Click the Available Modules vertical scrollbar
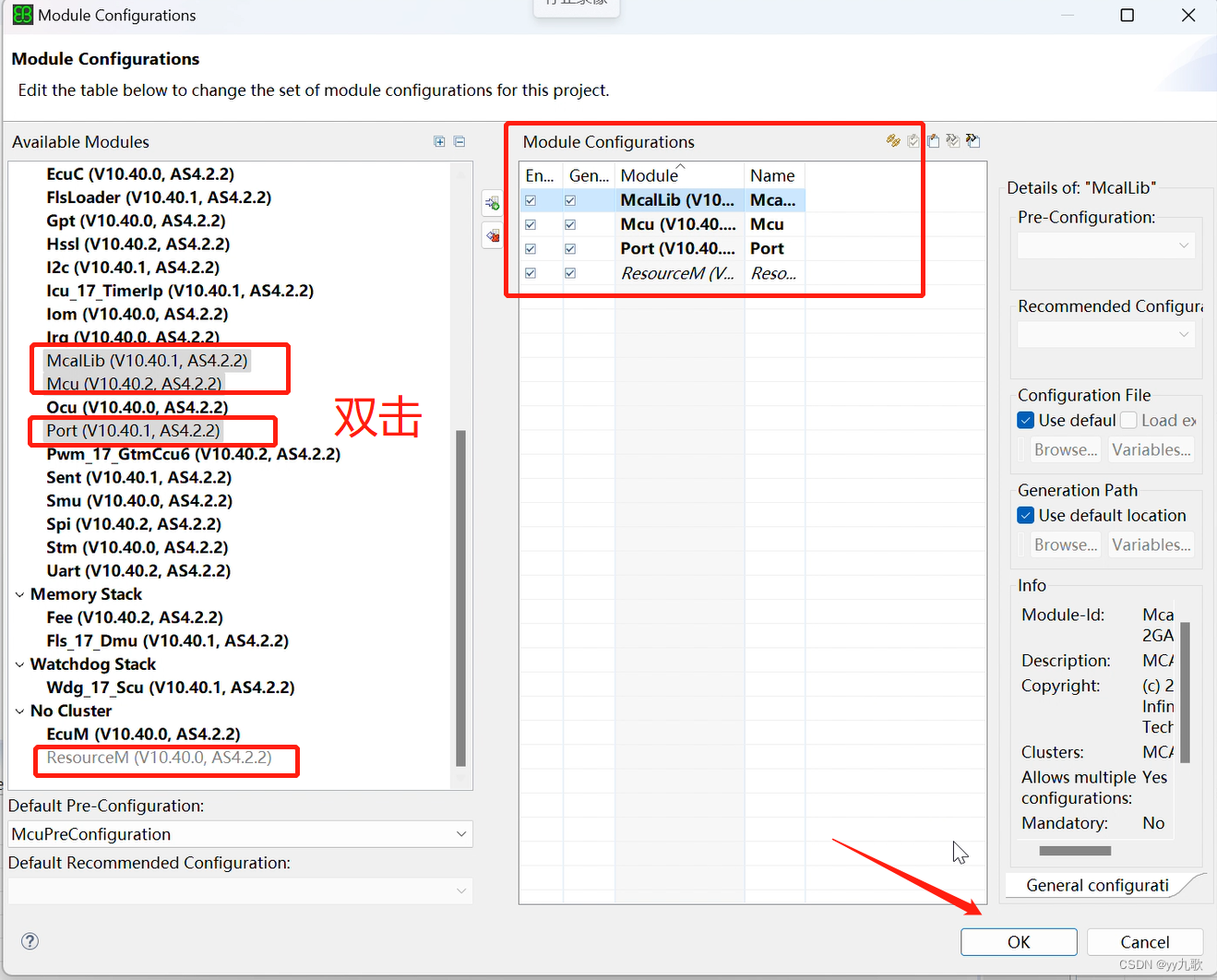Viewport: 1217px width, 980px height. (x=460, y=598)
